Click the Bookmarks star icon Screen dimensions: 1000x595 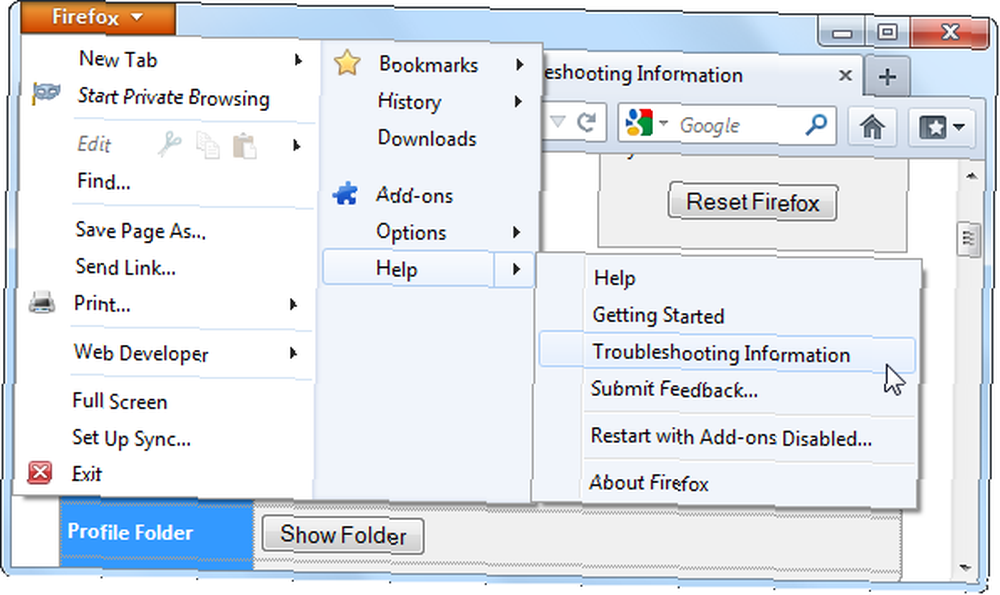pos(348,63)
